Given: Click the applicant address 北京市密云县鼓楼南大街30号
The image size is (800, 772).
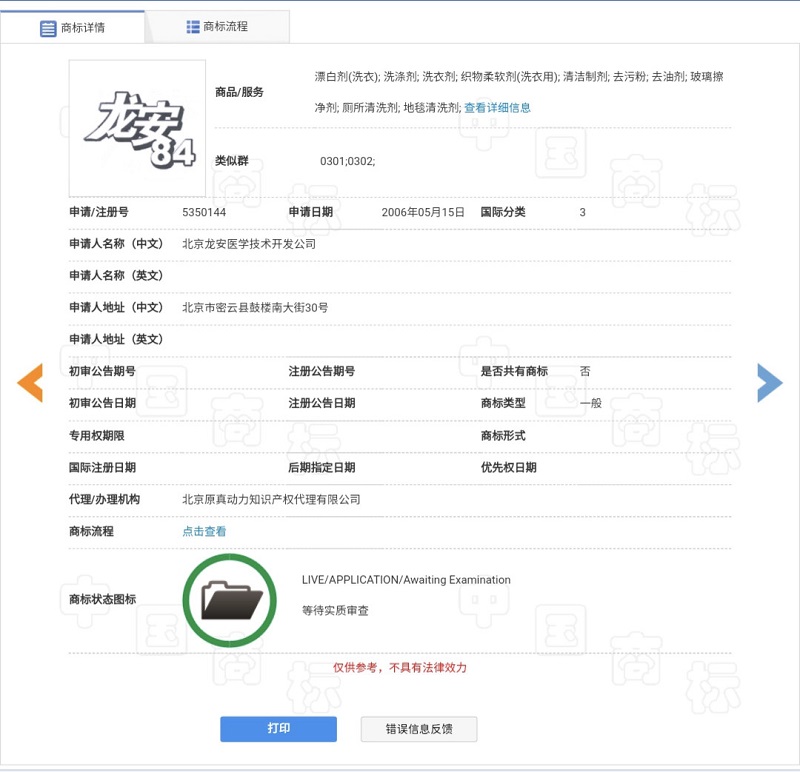Looking at the screenshot, I should (255, 307).
